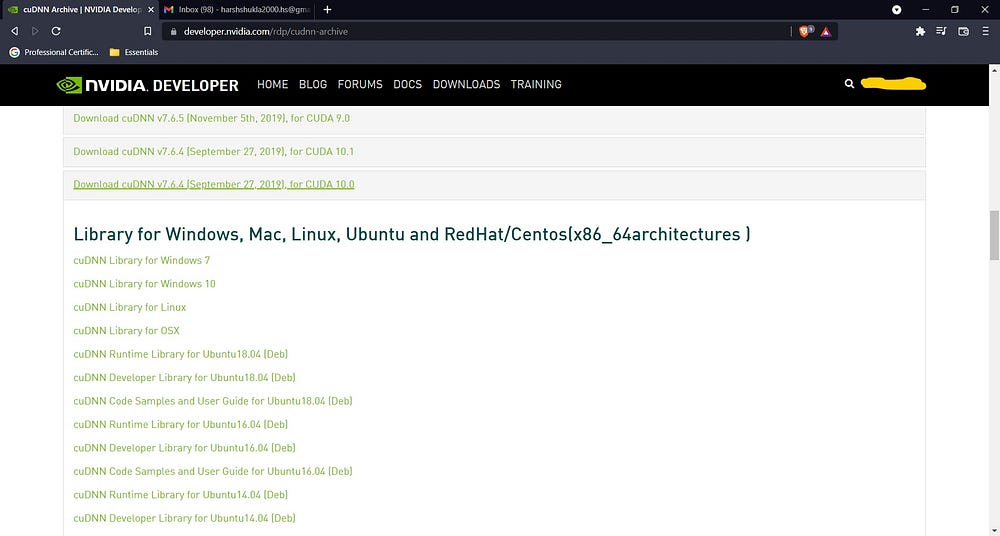Open Code Samples and User Guide Ubuntu18.04
The width and height of the screenshot is (1000, 536).
pyautogui.click(x=213, y=401)
